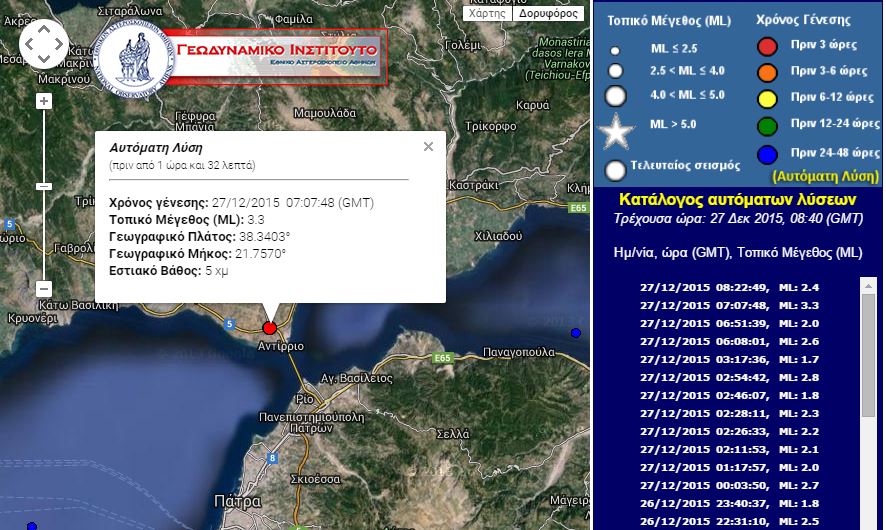Click the green 'Πριν 12-24 ώρες' legend circle
886x530 pixels.
click(x=767, y=124)
